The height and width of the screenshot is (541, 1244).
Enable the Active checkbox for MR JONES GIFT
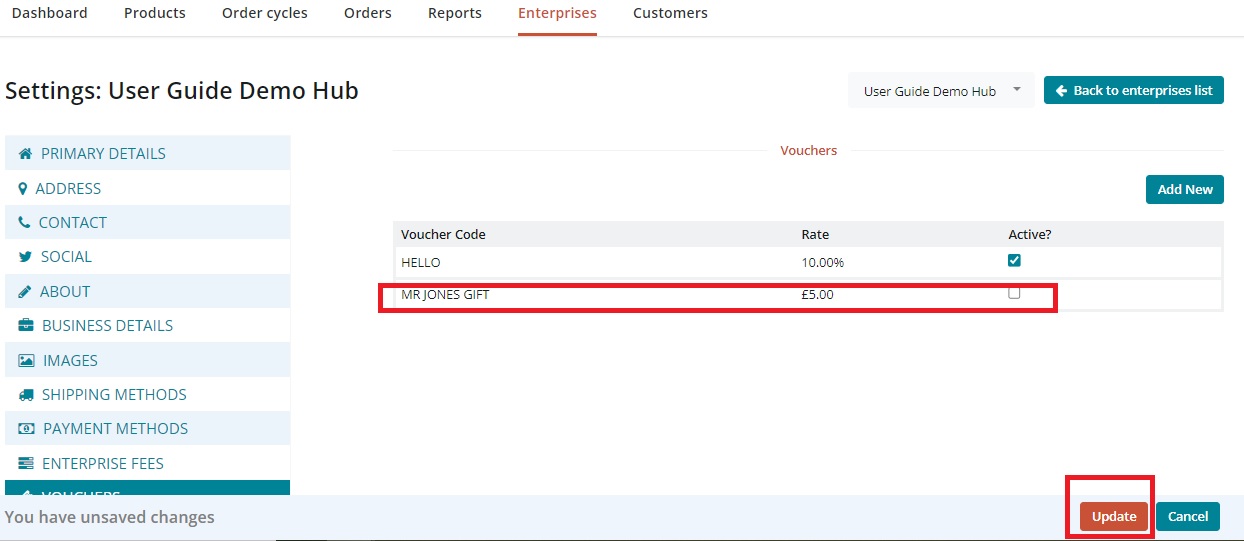[x=1014, y=294]
